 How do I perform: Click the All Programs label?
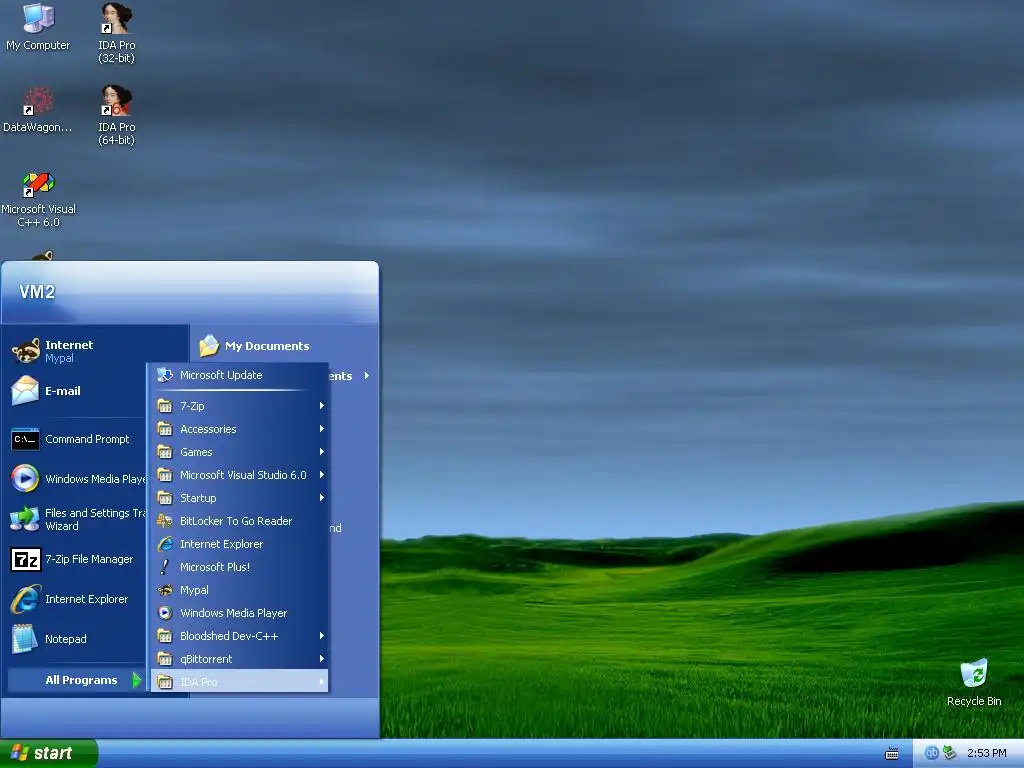(x=81, y=680)
